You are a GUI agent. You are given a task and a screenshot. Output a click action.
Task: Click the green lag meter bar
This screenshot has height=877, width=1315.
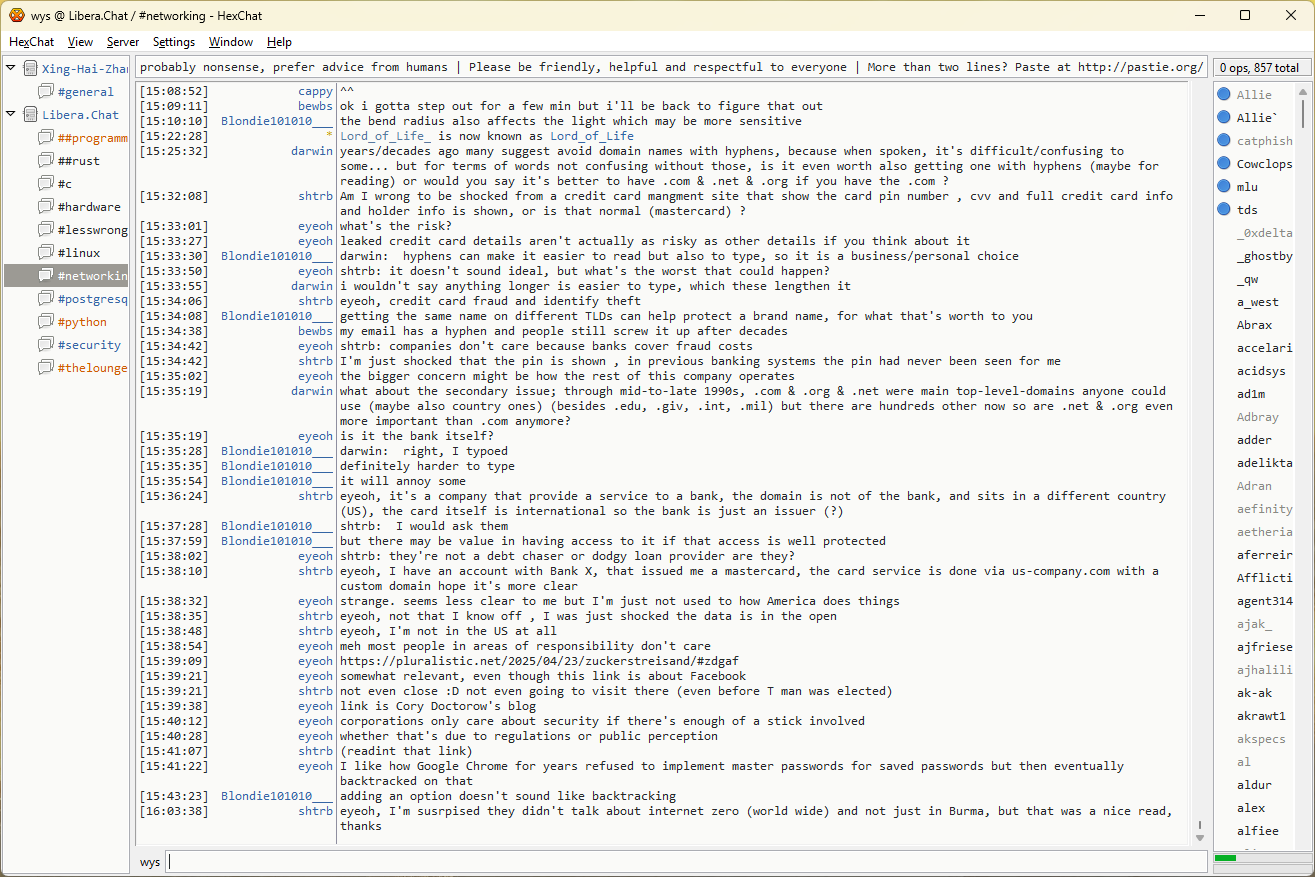(x=1225, y=858)
